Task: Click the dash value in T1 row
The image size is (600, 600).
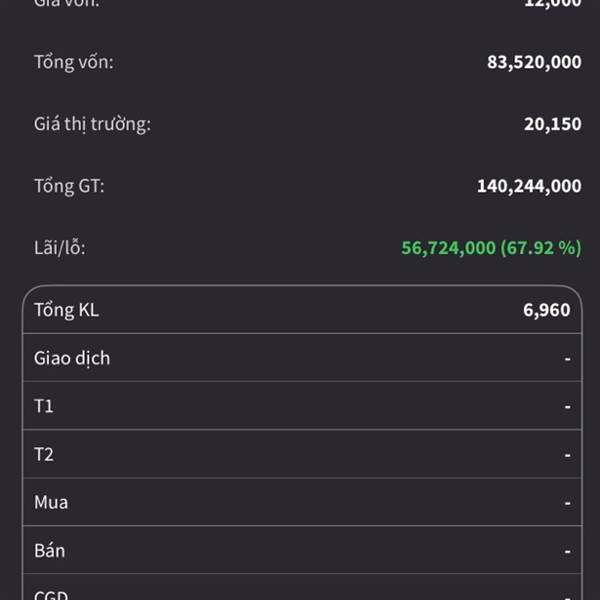Action: (x=567, y=406)
